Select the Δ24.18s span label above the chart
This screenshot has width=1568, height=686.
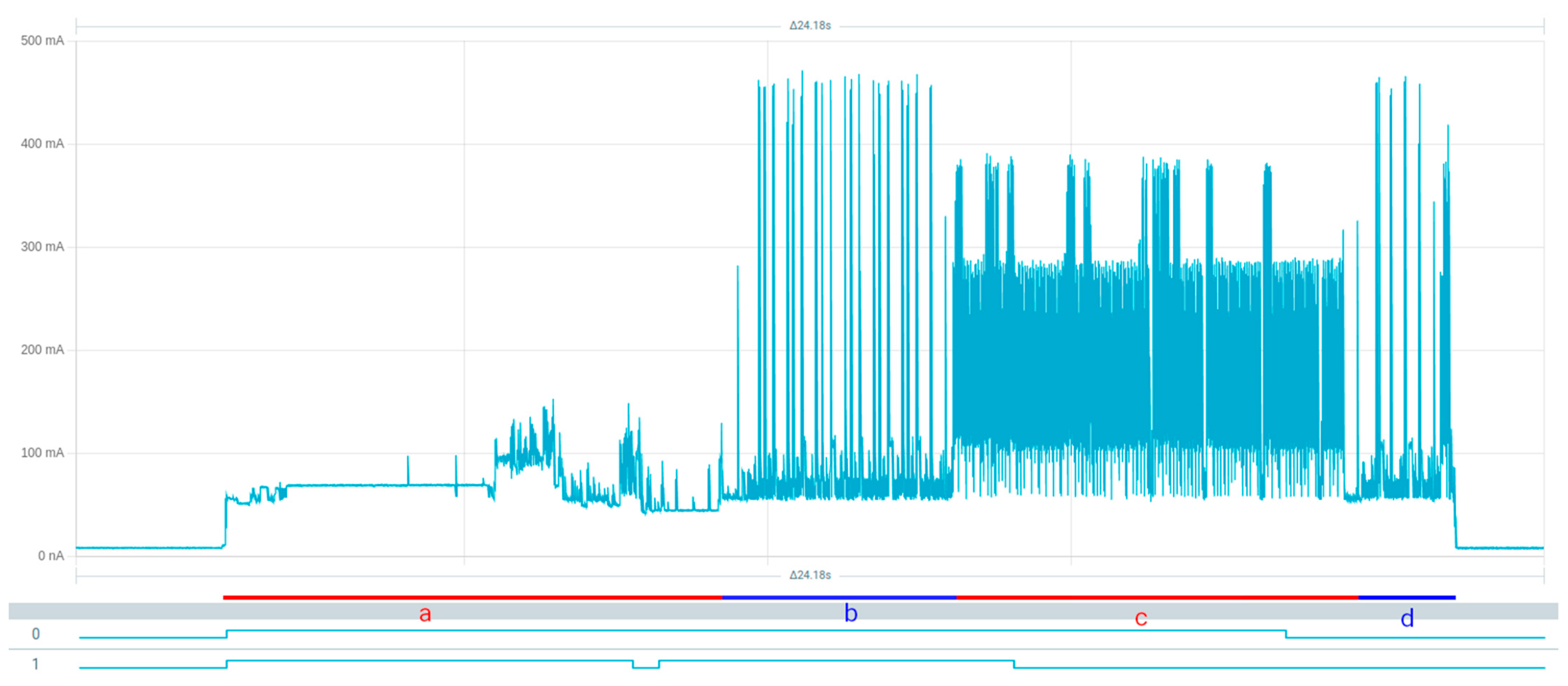810,26
